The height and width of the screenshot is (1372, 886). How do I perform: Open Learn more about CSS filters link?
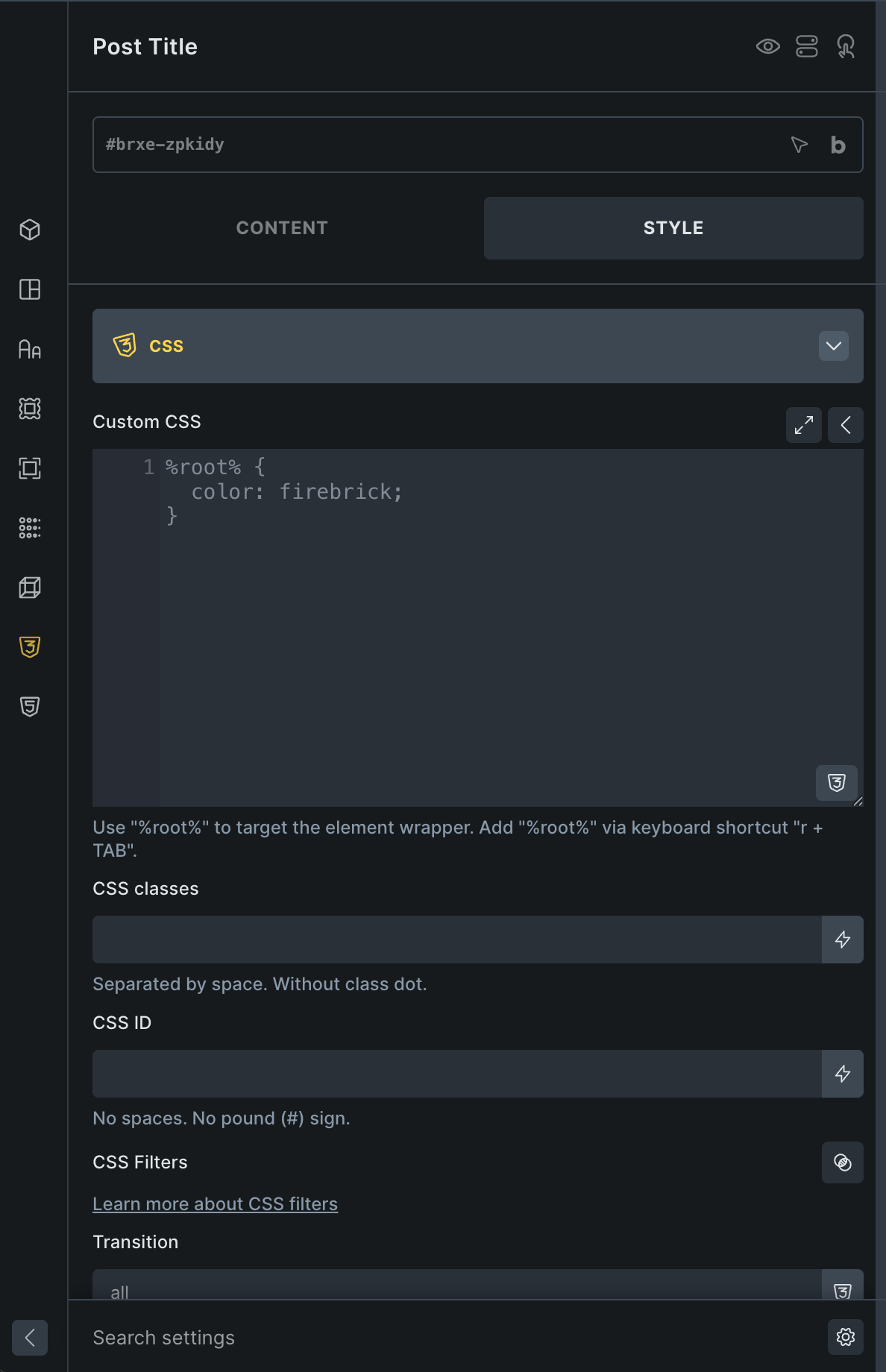[215, 1204]
